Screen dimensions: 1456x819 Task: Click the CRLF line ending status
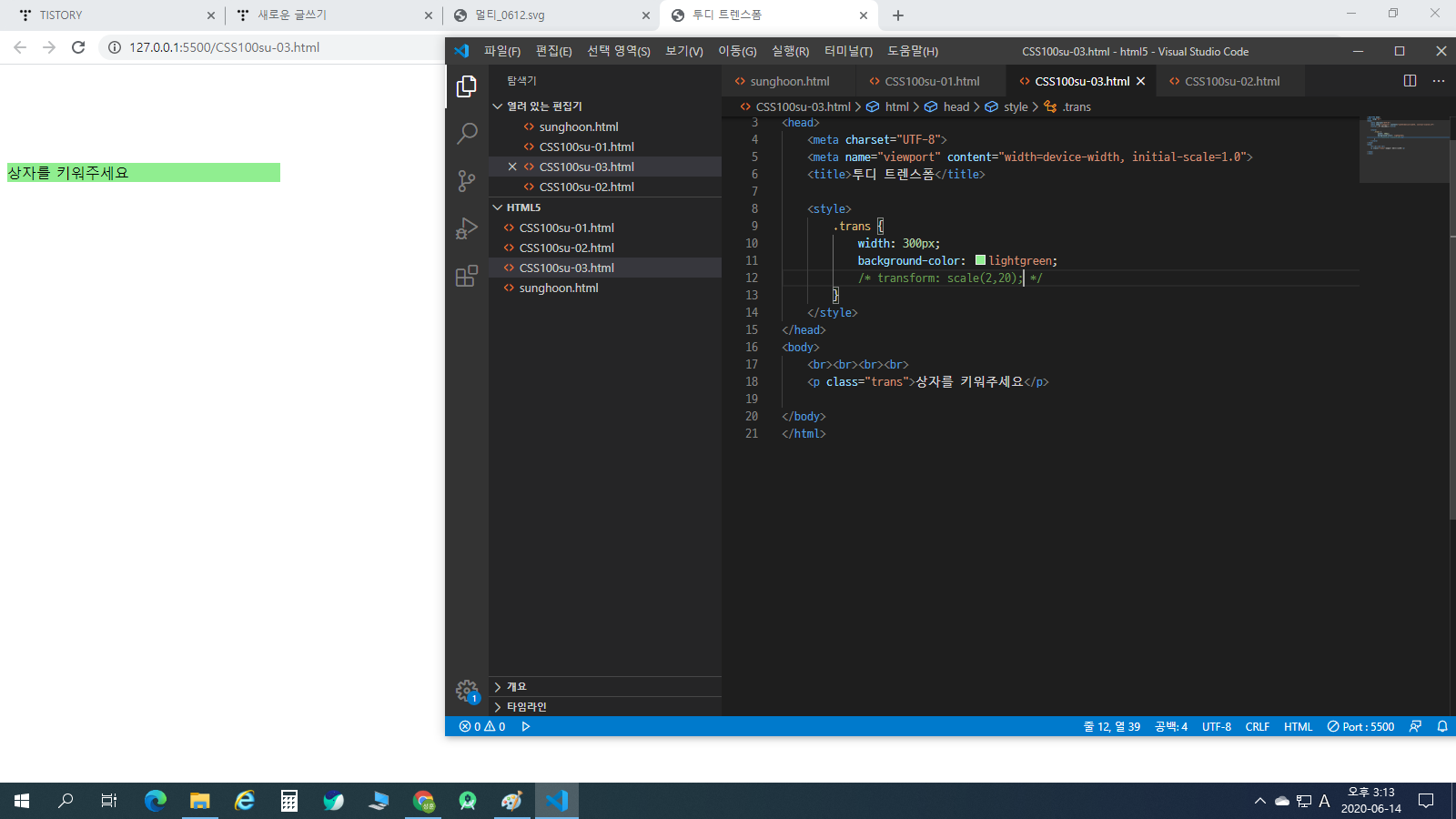pos(1258,726)
